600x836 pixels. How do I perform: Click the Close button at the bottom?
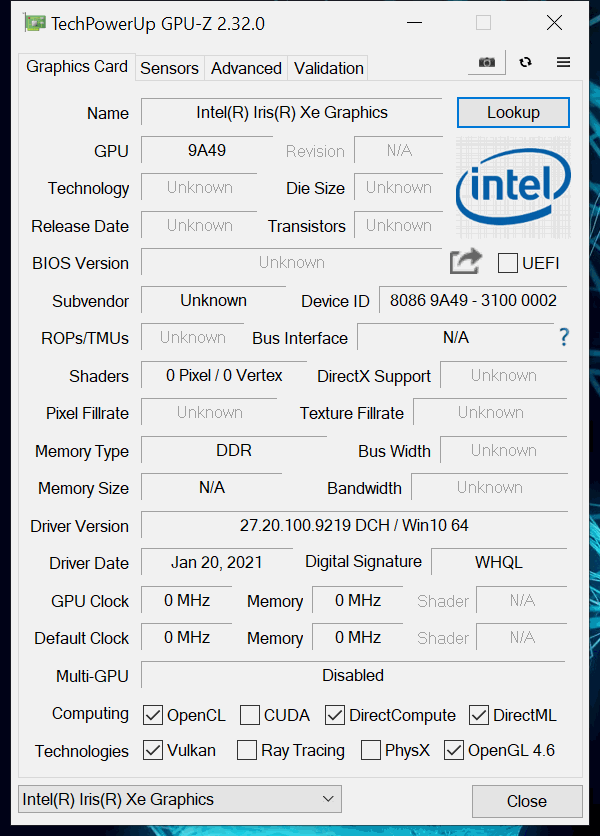coord(527,801)
